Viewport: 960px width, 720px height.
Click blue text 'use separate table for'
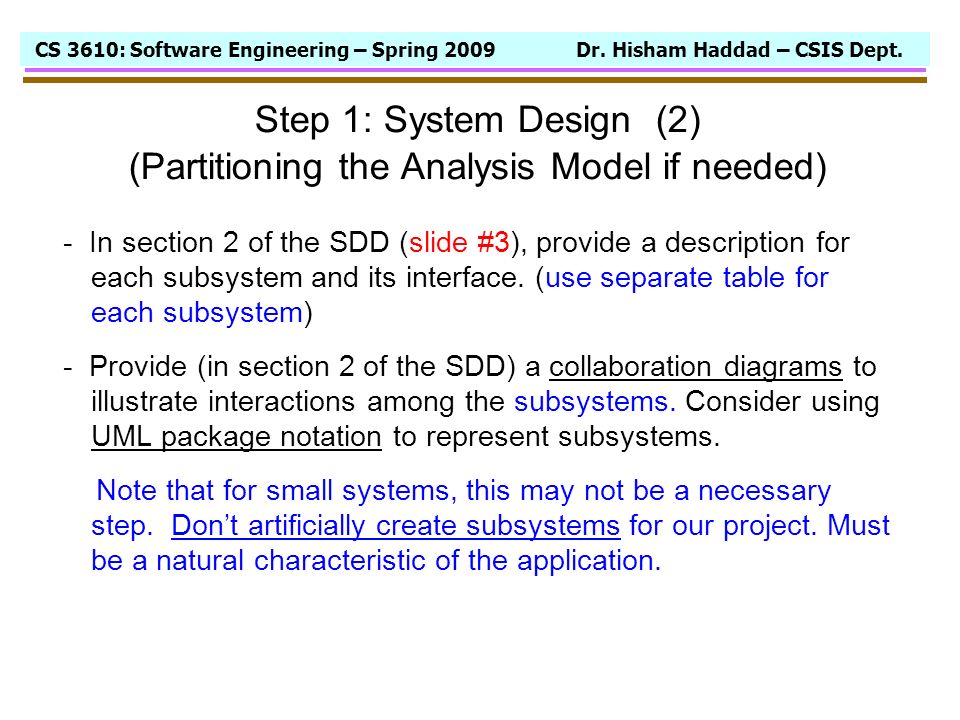(687, 278)
